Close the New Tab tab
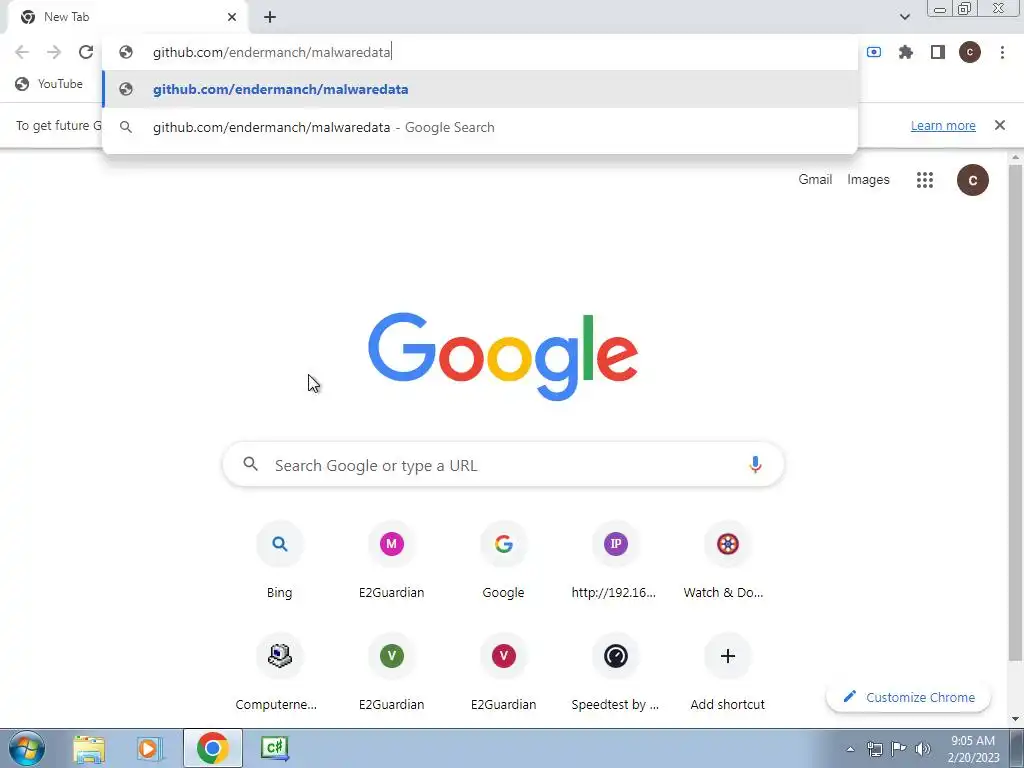The height and width of the screenshot is (768, 1024). click(x=232, y=17)
